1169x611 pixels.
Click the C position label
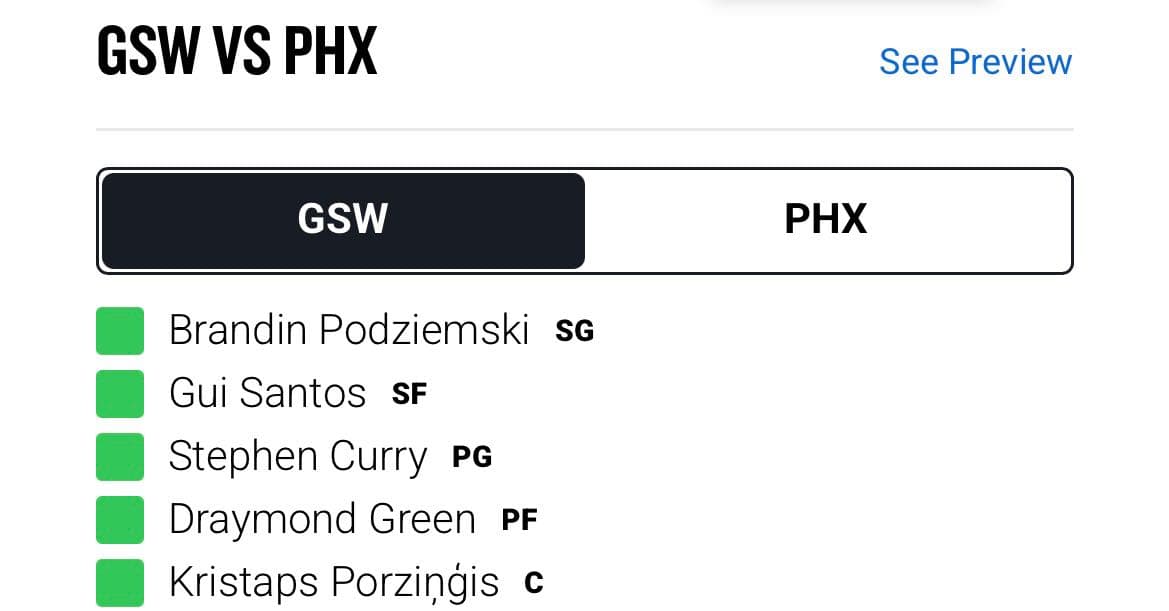[534, 583]
